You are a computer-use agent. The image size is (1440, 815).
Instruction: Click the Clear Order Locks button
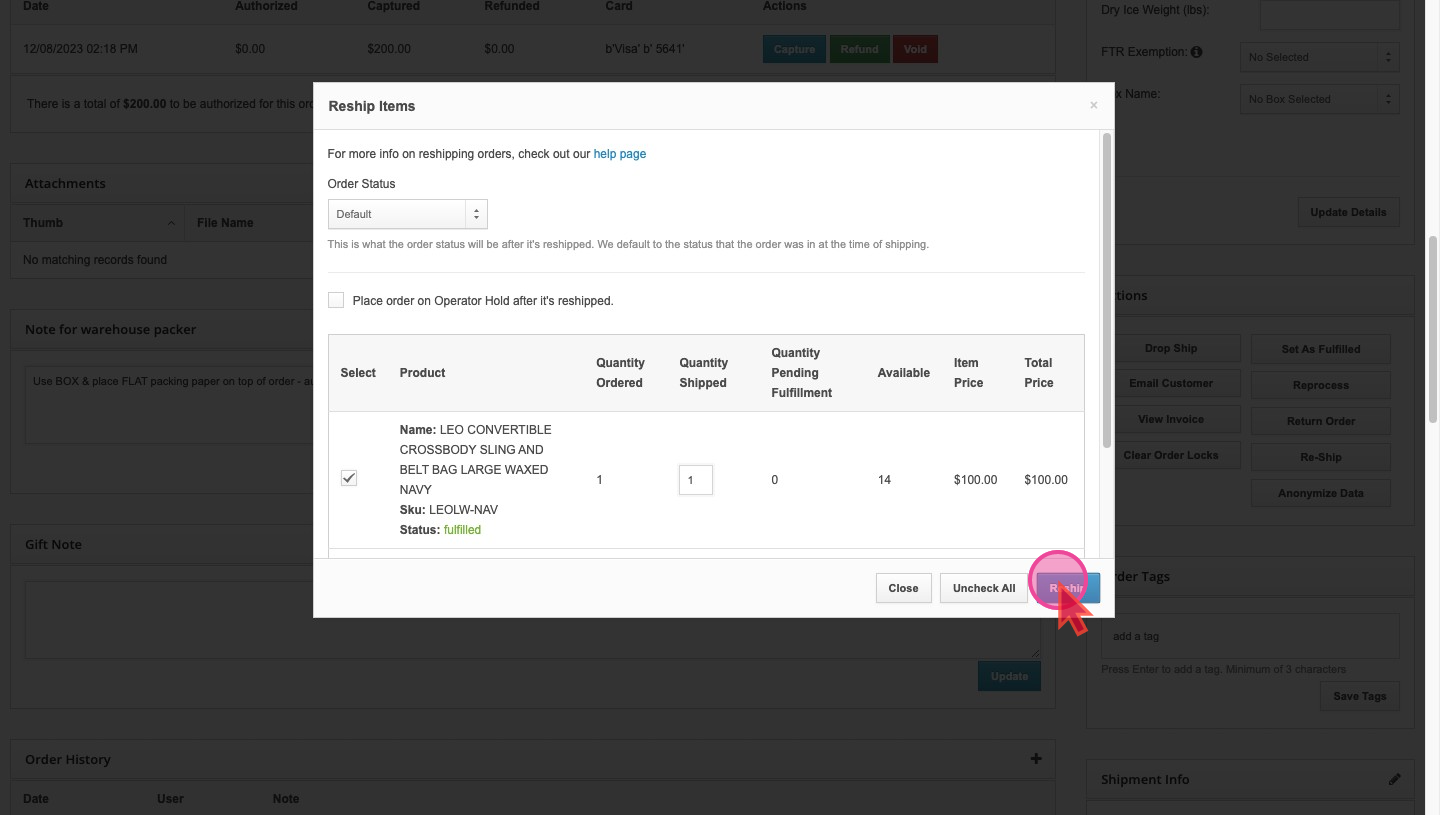tap(1171, 455)
